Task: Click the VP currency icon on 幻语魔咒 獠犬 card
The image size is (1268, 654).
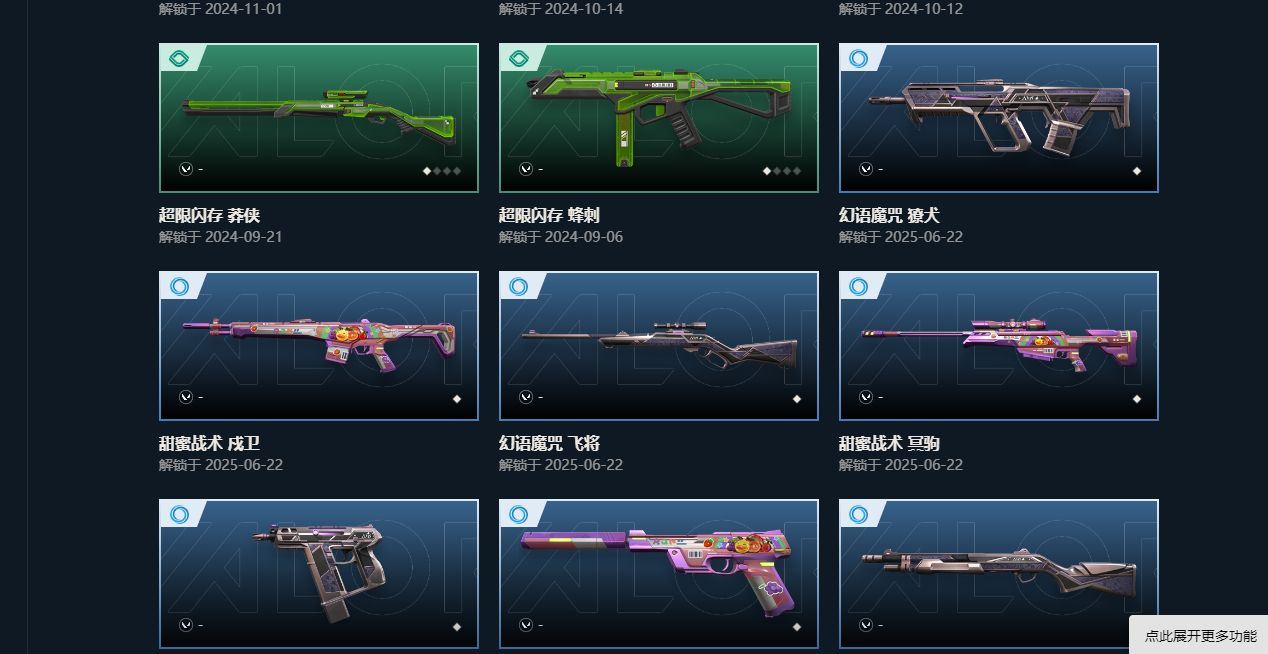Action: (x=866, y=169)
